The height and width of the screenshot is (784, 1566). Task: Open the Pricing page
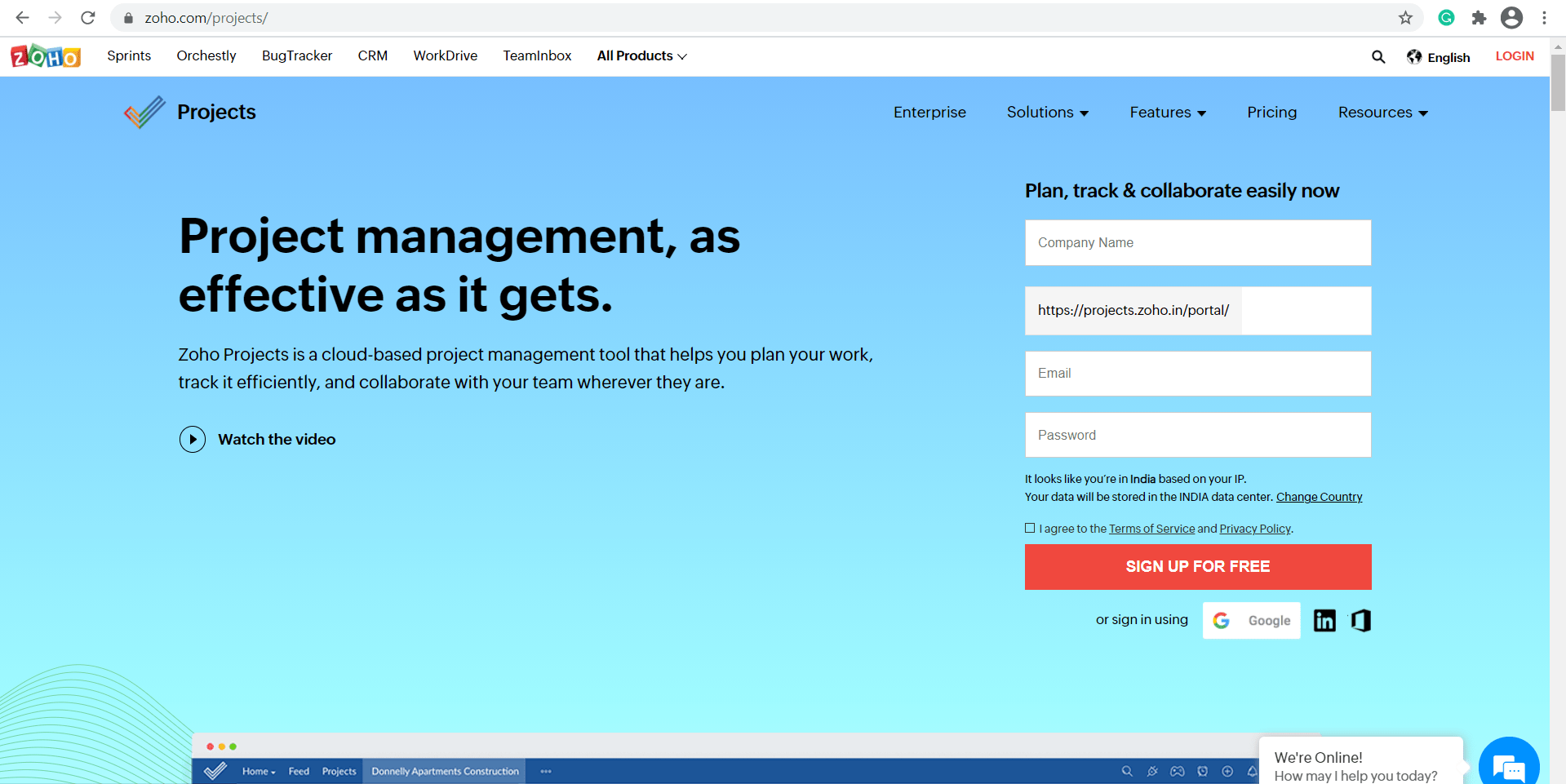[1271, 113]
